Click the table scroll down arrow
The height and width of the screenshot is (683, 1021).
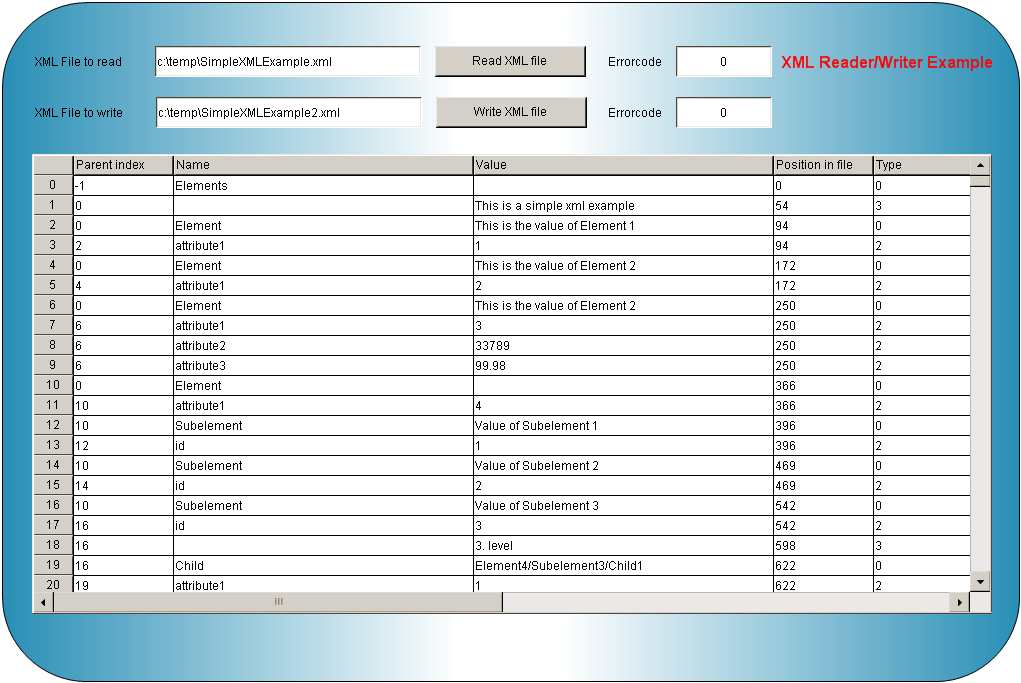pos(980,581)
